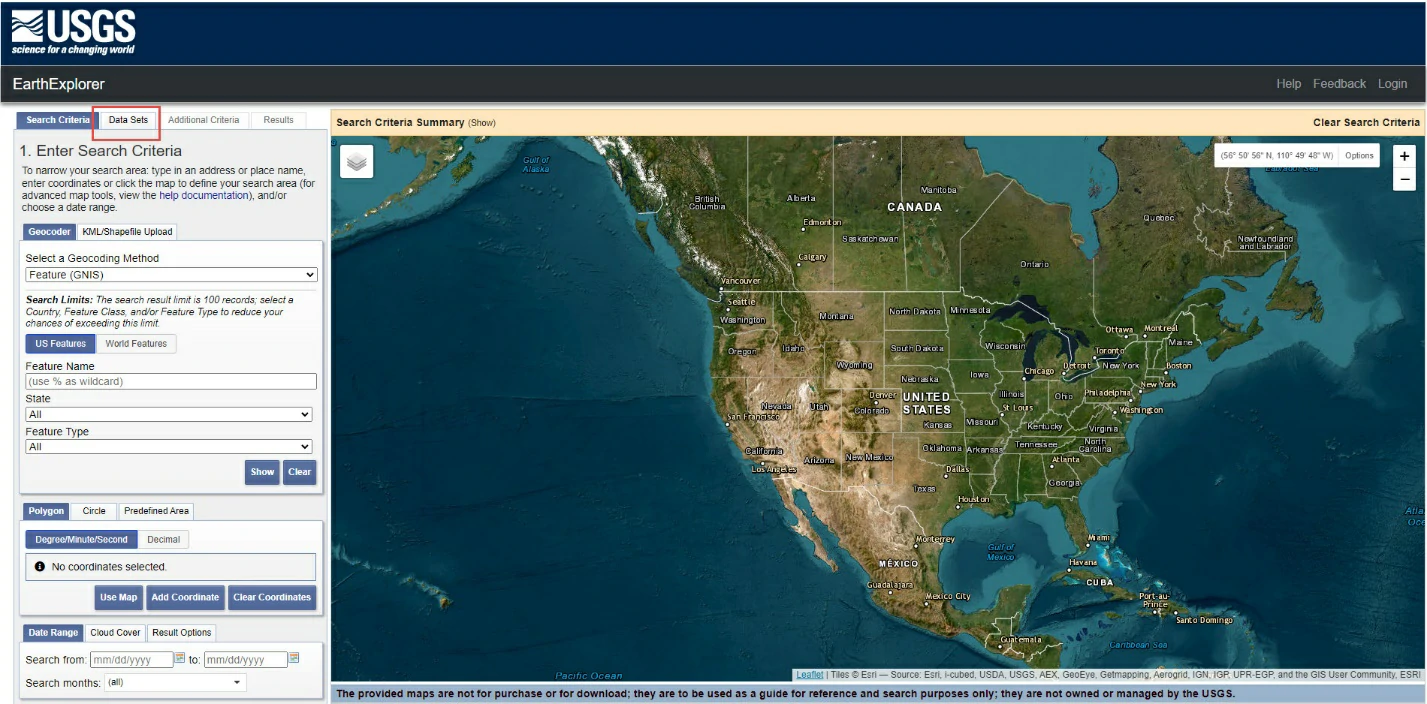The height and width of the screenshot is (704, 1427).
Task: Toggle US Features search mode
Action: tap(60, 344)
